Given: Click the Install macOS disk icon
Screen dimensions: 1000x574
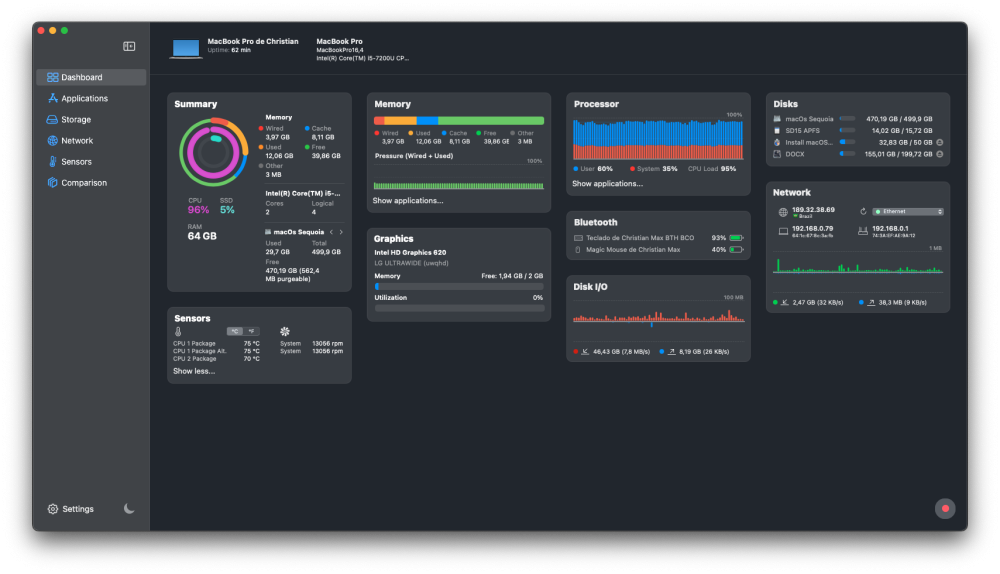Looking at the screenshot, I should [777, 142].
